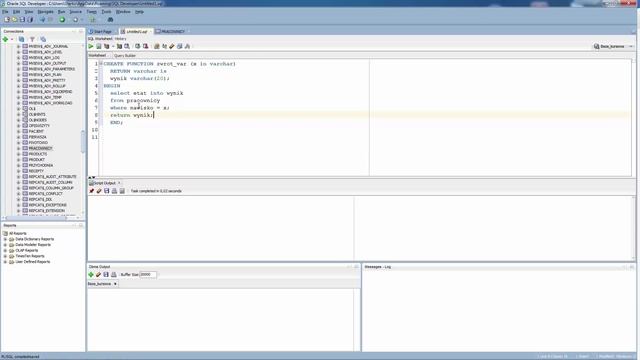Click the print icon in Script Output toolbar
Image resolution: width=640 pixels, height=360 pixels.
point(114,191)
